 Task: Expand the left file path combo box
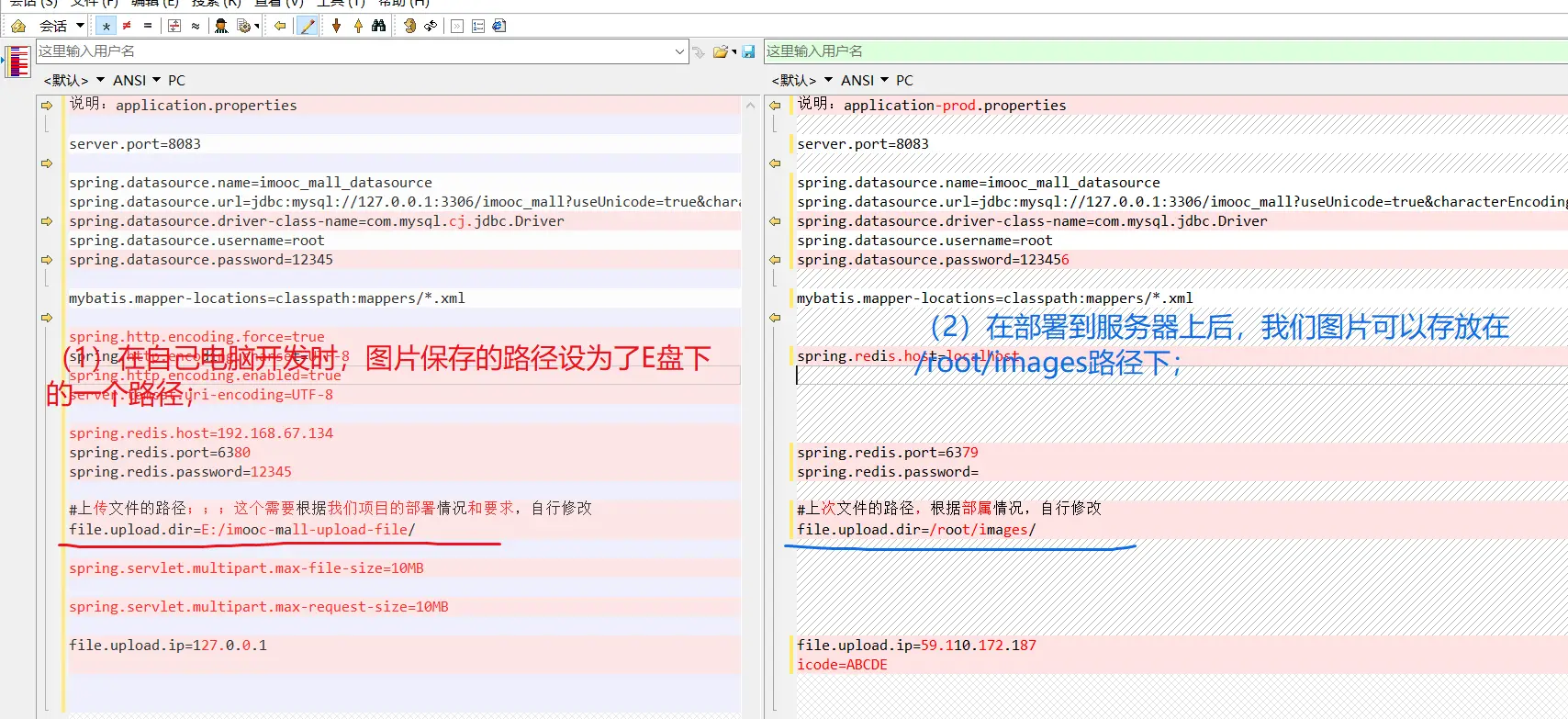(x=679, y=51)
